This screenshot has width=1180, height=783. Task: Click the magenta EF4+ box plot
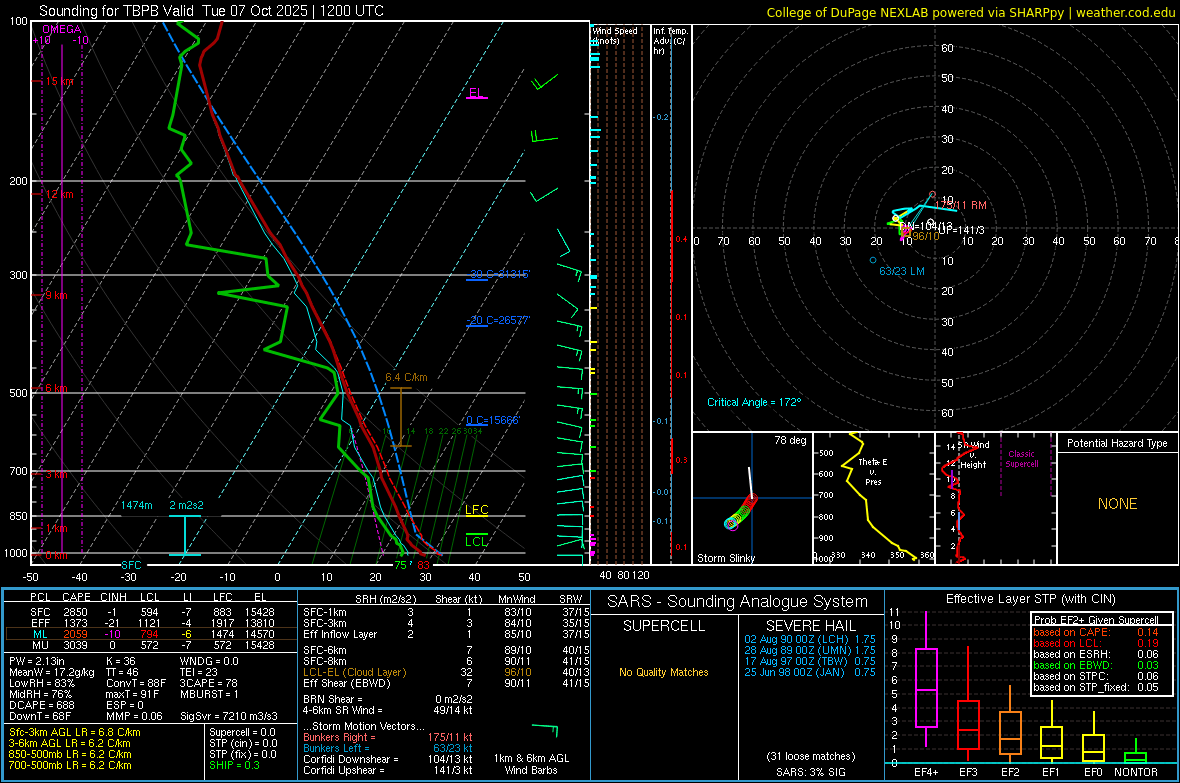926,680
